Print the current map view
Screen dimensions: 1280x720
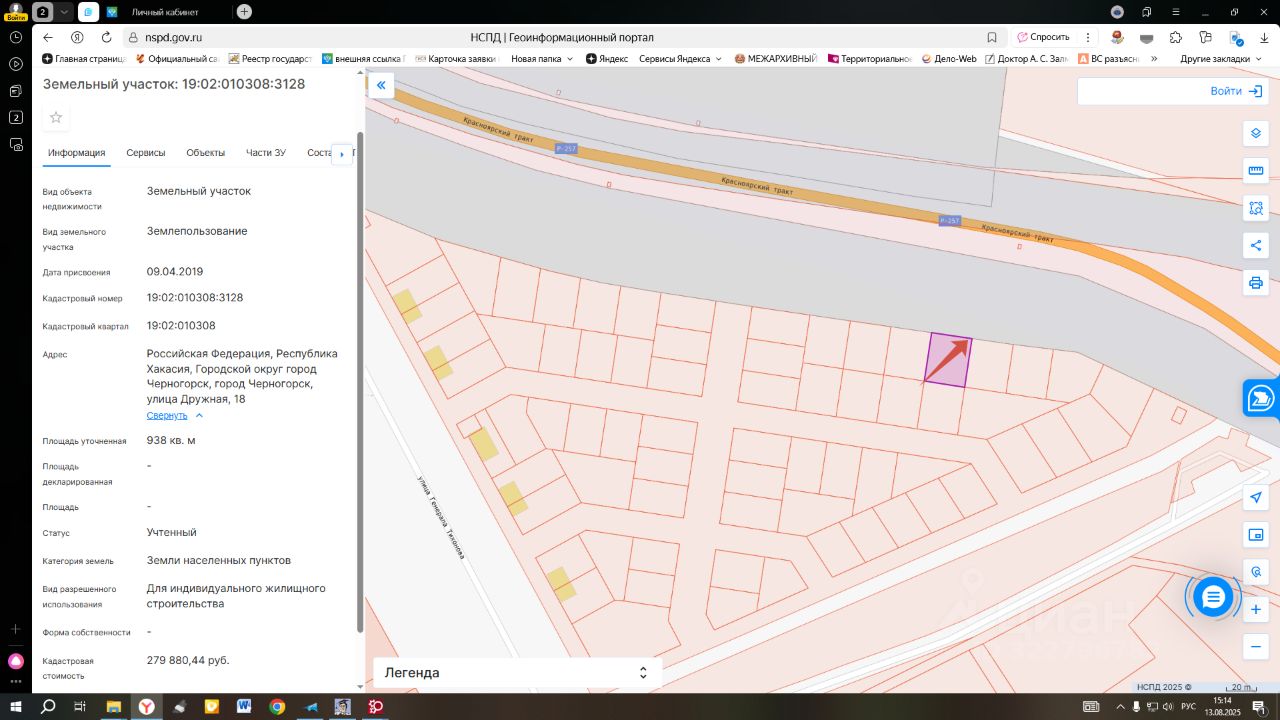pos(1256,283)
